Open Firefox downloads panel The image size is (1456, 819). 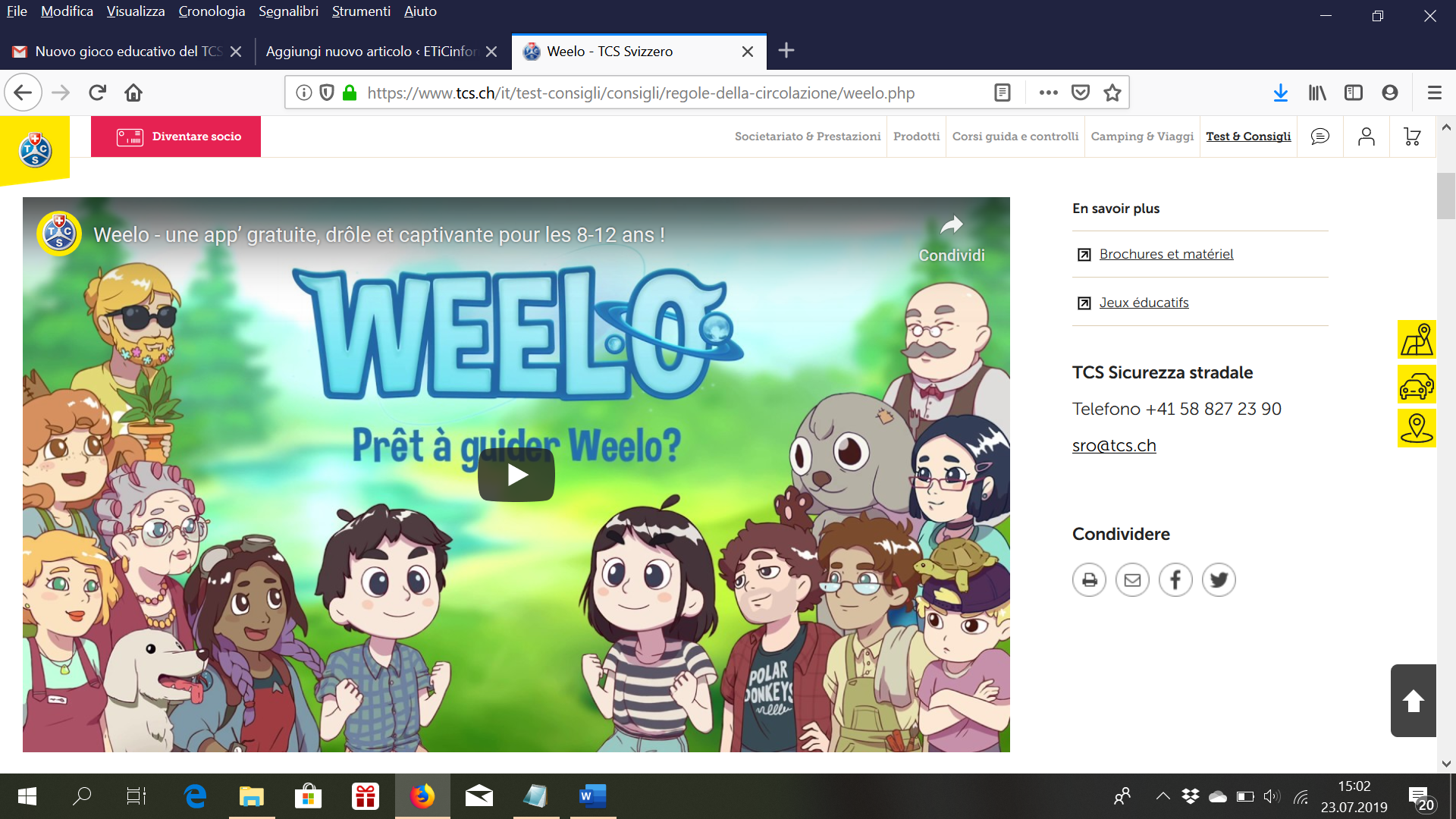click(1281, 93)
